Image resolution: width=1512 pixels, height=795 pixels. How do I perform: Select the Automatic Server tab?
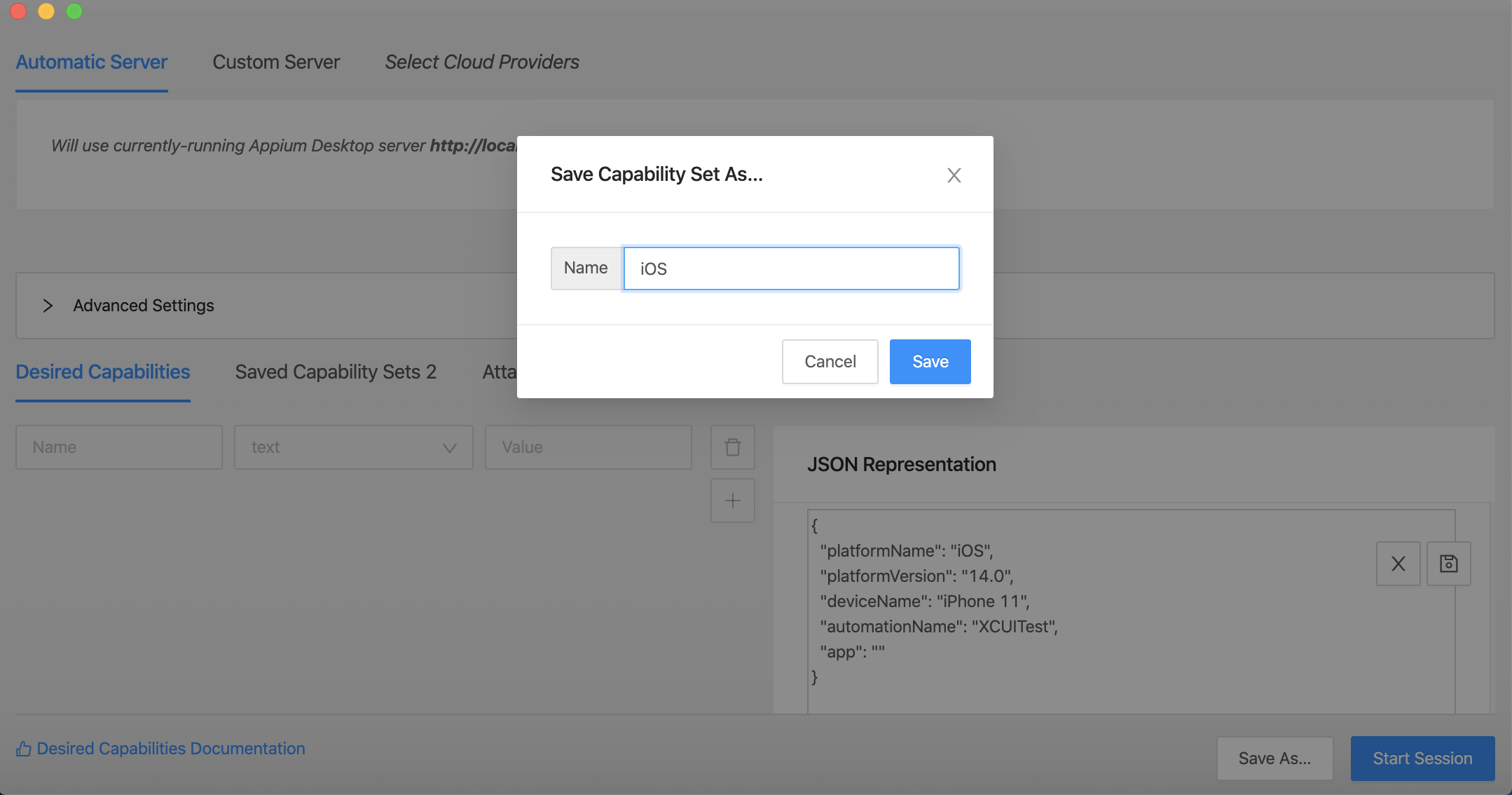coord(91,62)
